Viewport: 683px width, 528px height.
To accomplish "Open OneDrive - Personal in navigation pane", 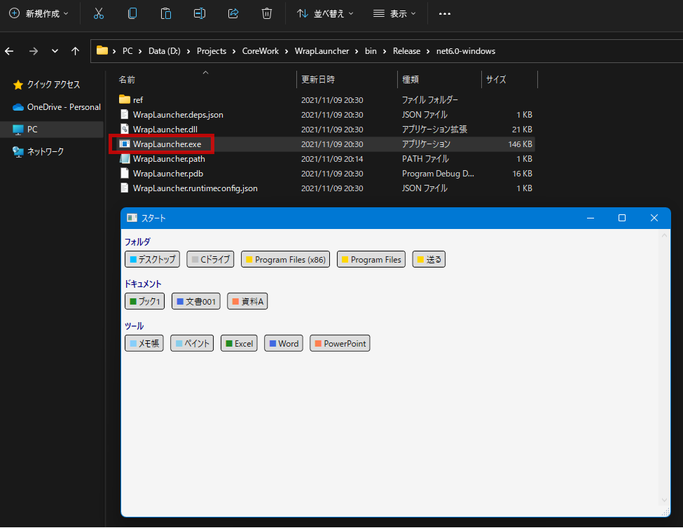I will pyautogui.click(x=63, y=107).
